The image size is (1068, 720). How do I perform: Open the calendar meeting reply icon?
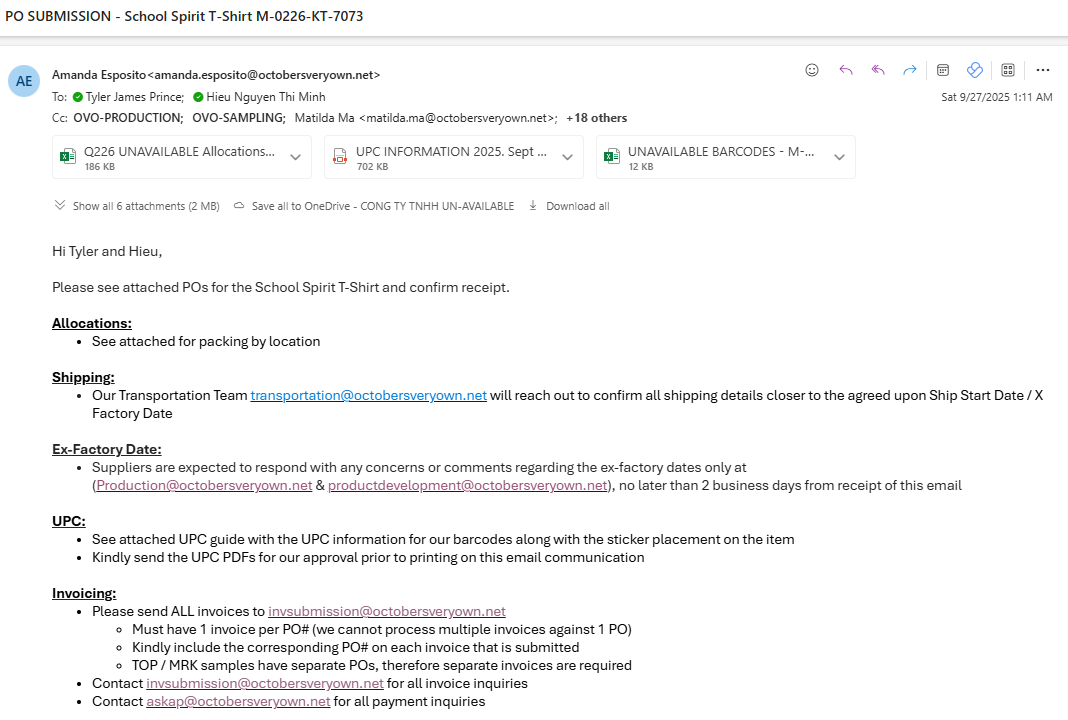click(x=942, y=70)
